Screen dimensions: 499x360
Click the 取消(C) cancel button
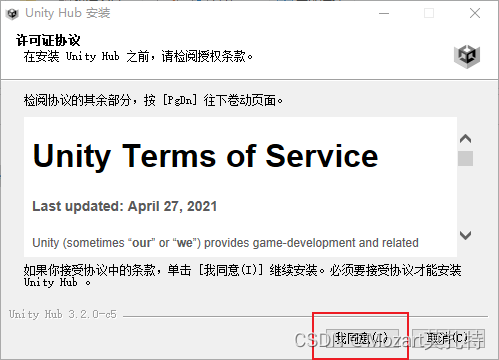[448, 339]
